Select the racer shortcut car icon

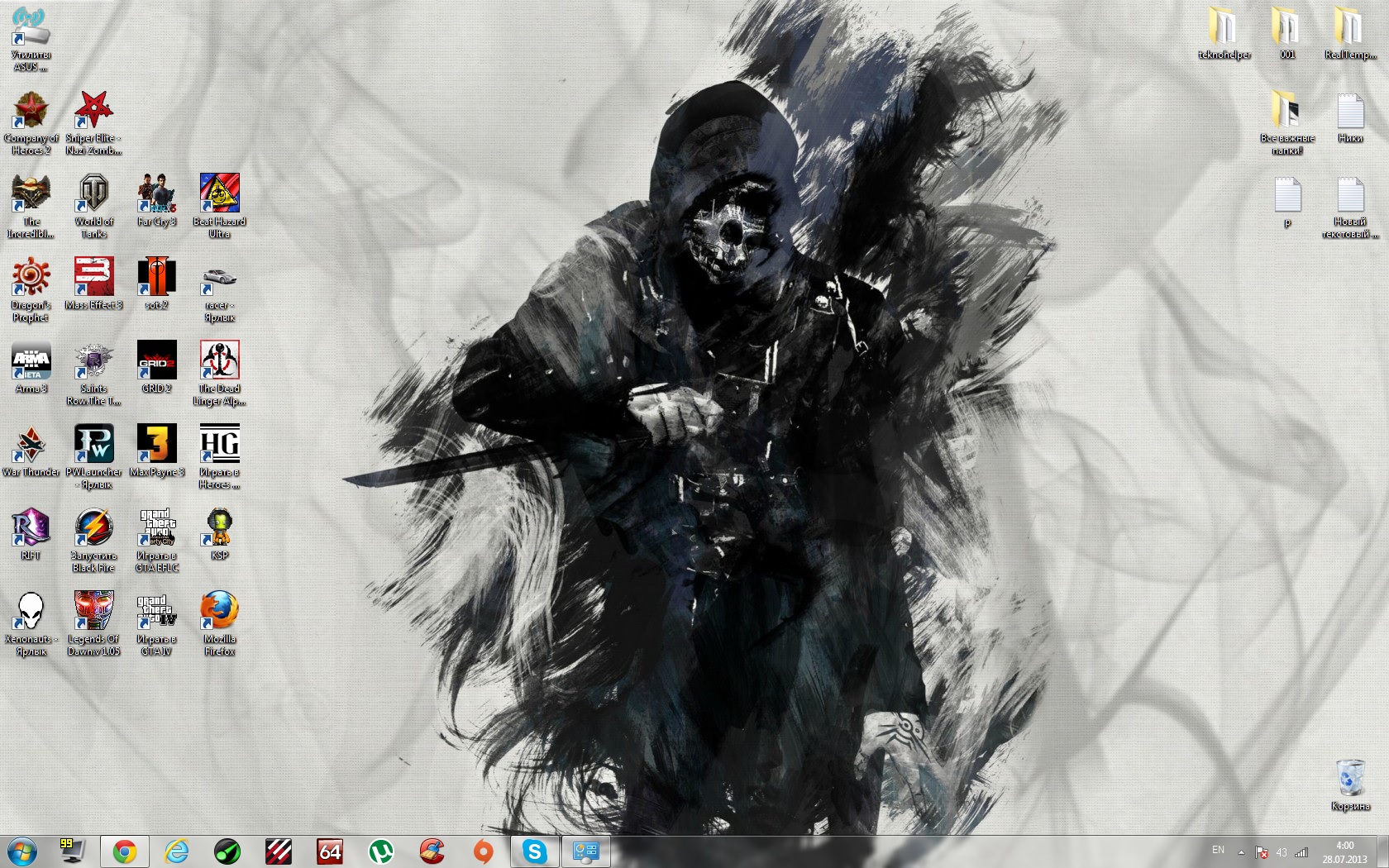[219, 290]
